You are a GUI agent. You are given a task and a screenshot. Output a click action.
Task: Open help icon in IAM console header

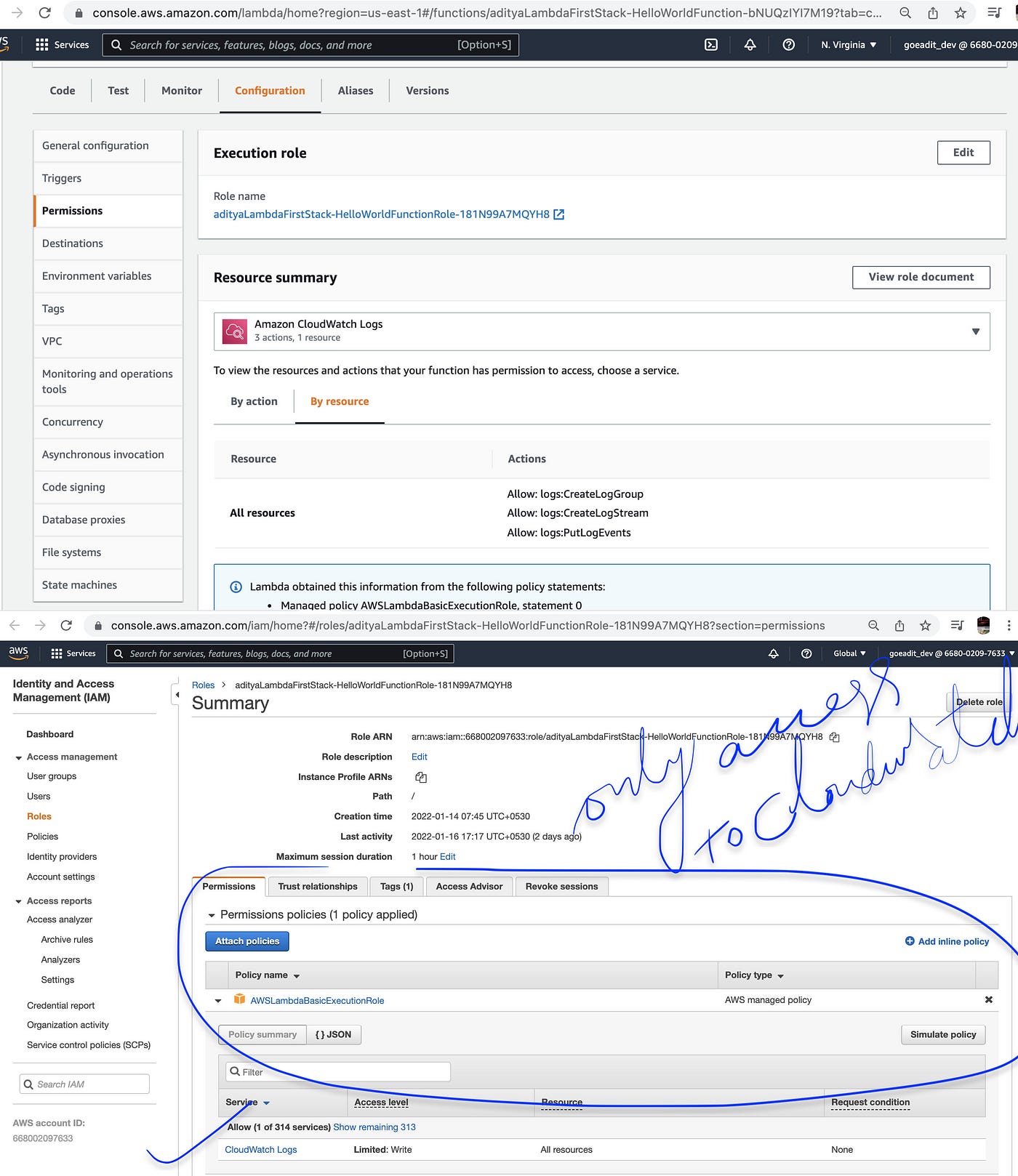(806, 653)
